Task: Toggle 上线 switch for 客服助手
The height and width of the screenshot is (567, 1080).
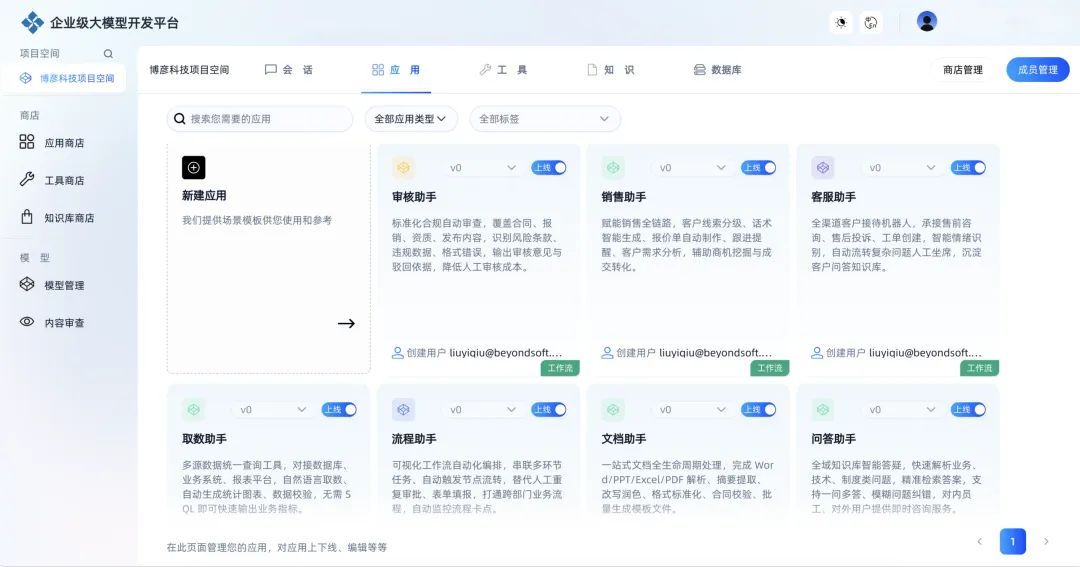Action: (968, 167)
